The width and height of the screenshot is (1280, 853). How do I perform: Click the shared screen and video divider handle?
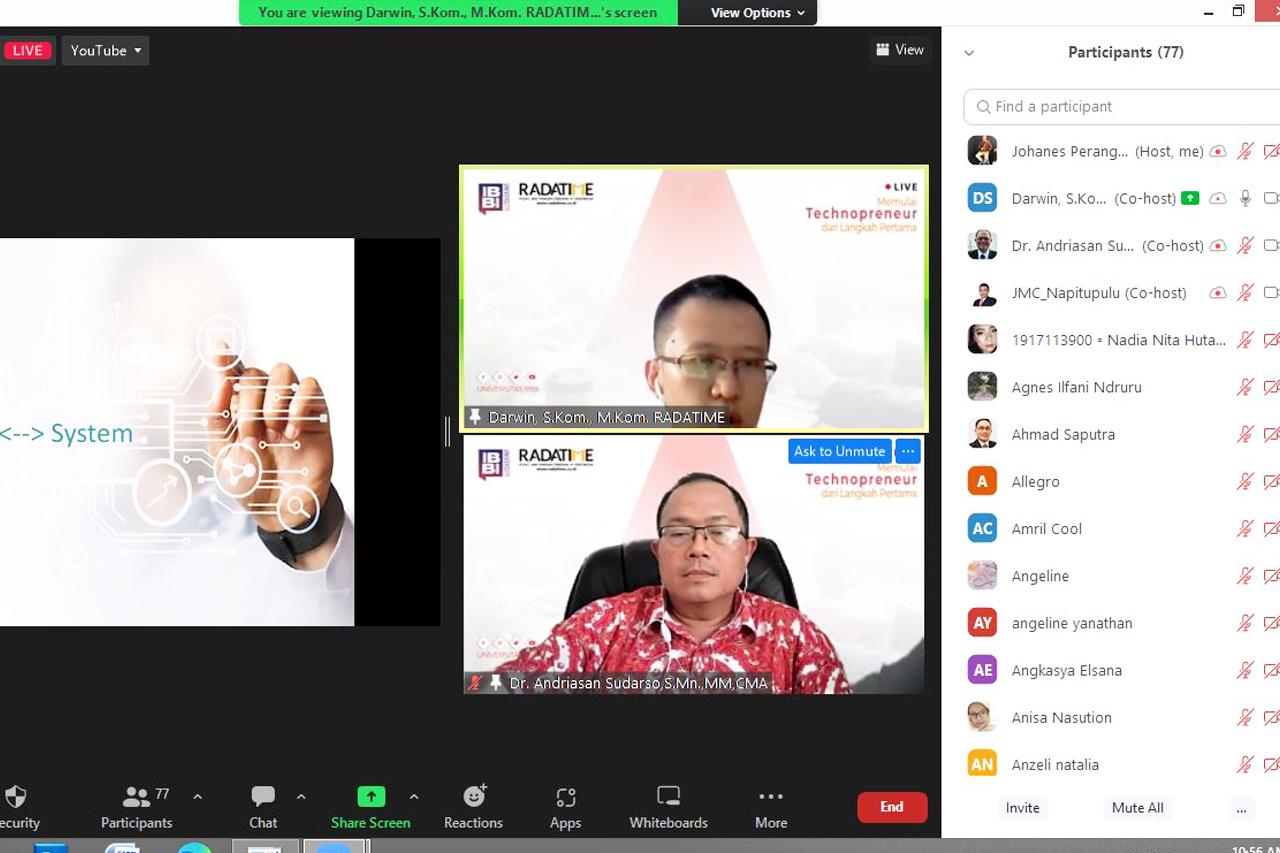tap(447, 431)
